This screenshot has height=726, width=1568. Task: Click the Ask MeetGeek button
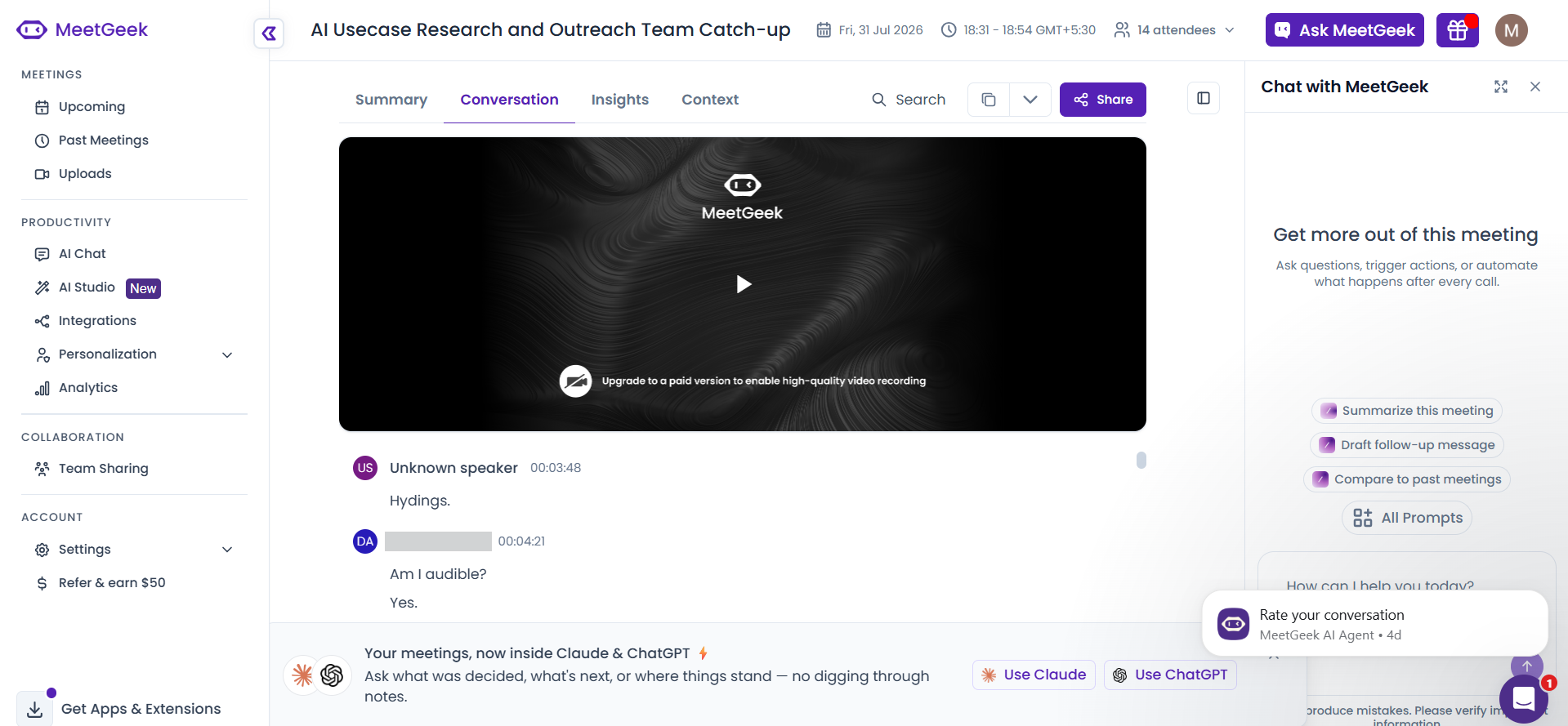coord(1345,30)
